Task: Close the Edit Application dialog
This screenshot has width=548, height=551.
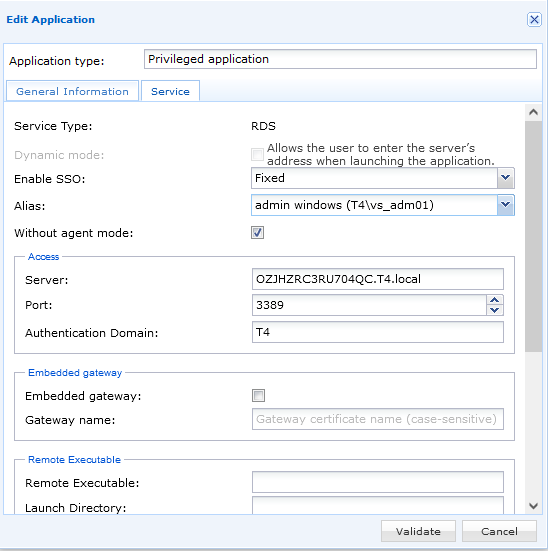Action: click(x=534, y=20)
